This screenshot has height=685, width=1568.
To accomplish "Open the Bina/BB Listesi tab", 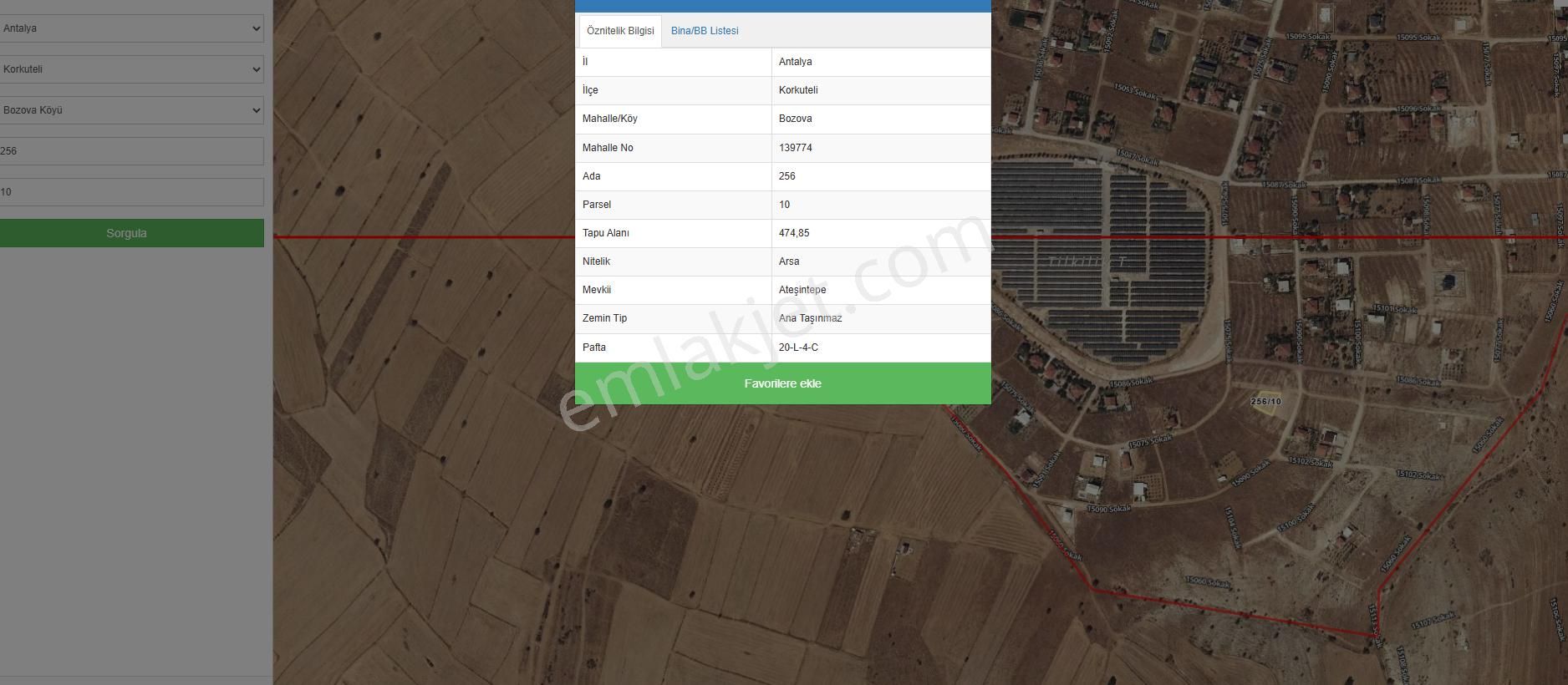I will pyautogui.click(x=705, y=31).
